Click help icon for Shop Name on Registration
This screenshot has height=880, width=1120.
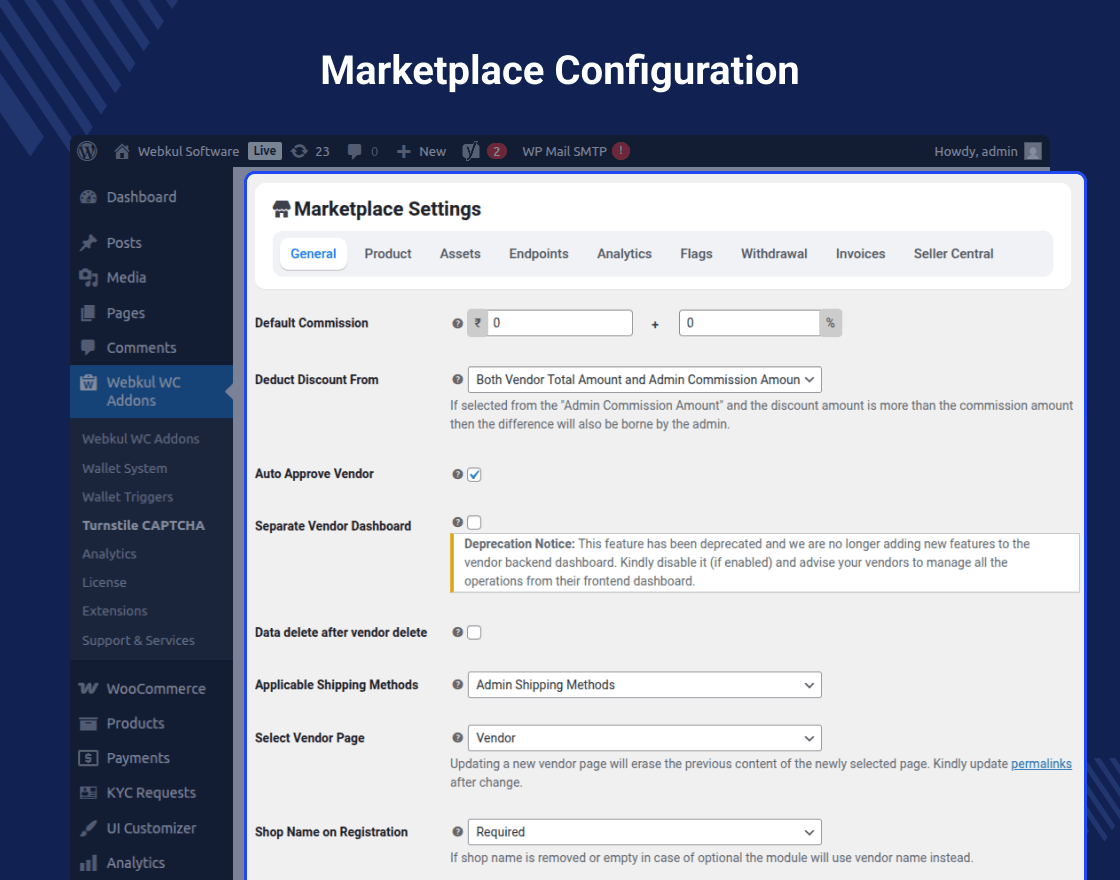pos(458,831)
